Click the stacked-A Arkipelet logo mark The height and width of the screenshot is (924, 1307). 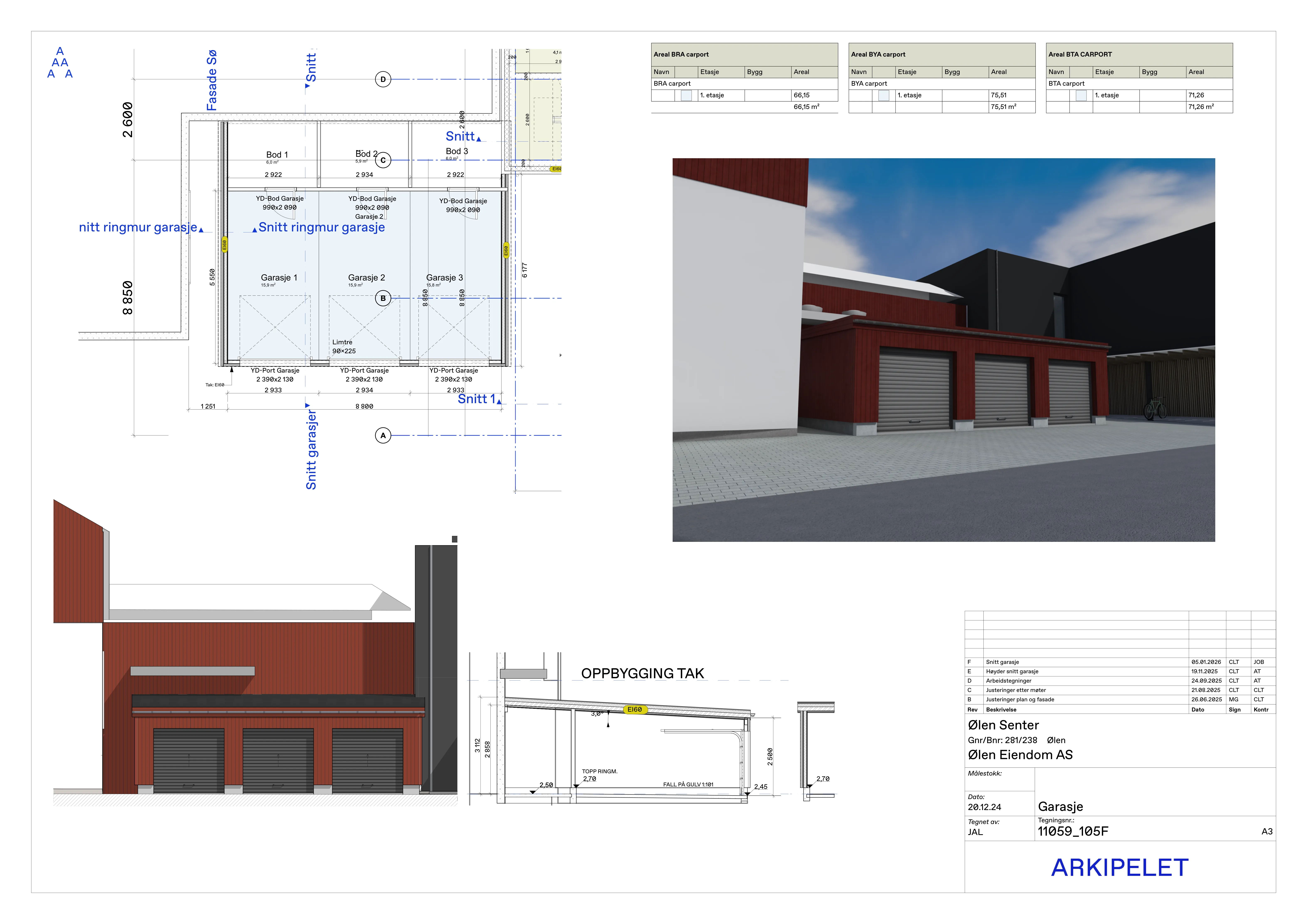point(60,63)
